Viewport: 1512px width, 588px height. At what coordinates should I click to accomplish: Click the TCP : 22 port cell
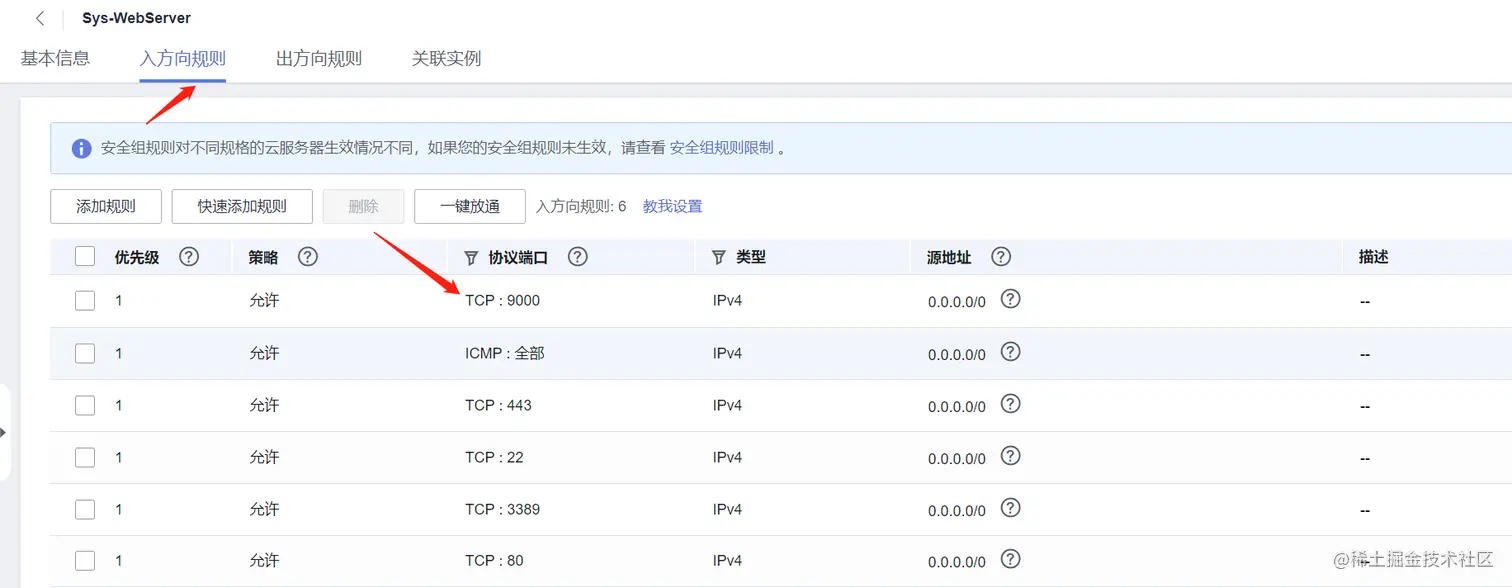494,457
